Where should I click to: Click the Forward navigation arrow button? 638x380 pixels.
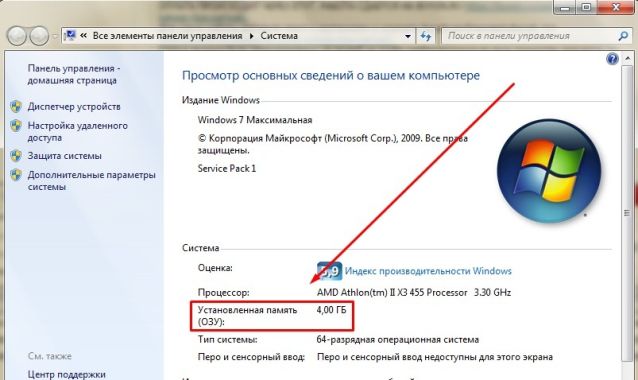coord(39,36)
